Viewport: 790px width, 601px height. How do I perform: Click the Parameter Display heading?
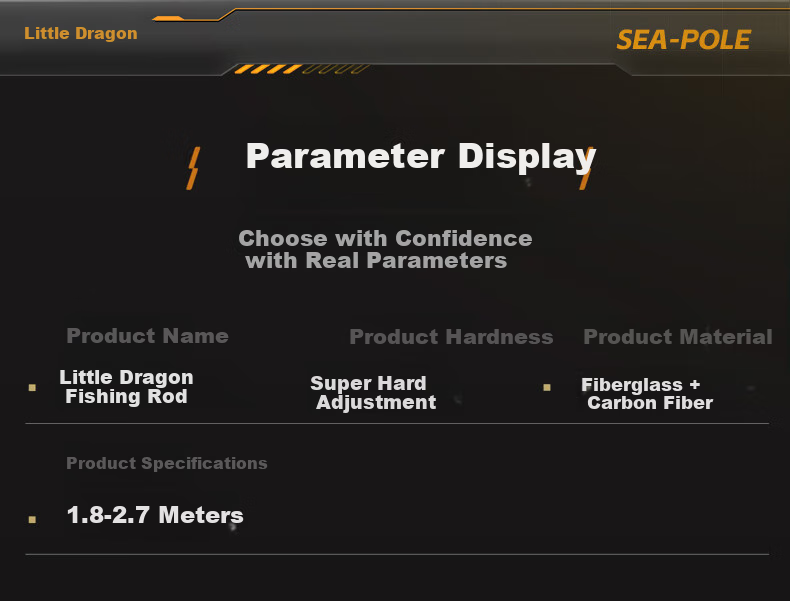pos(421,156)
